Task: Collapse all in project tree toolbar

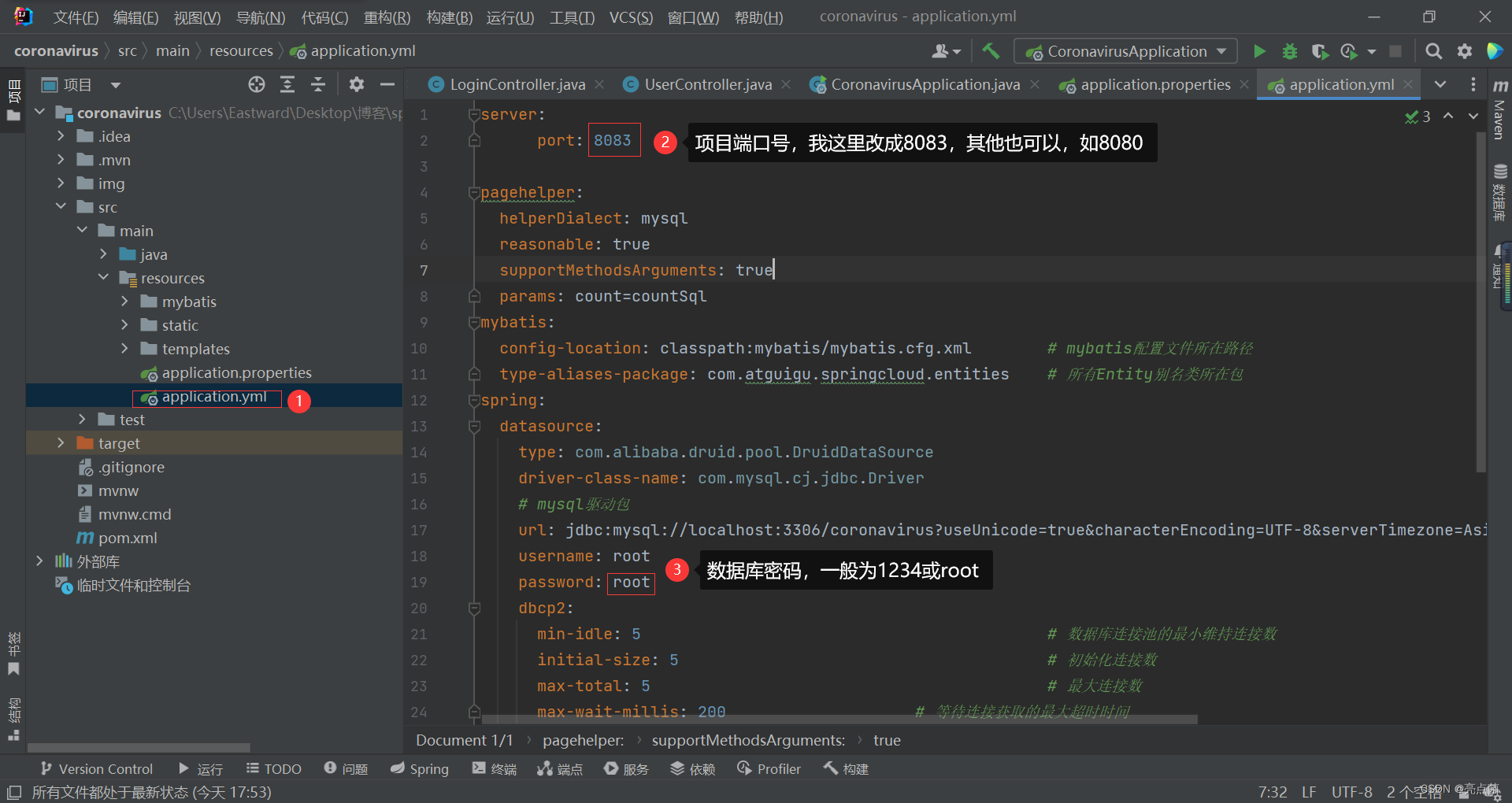Action: (x=318, y=84)
